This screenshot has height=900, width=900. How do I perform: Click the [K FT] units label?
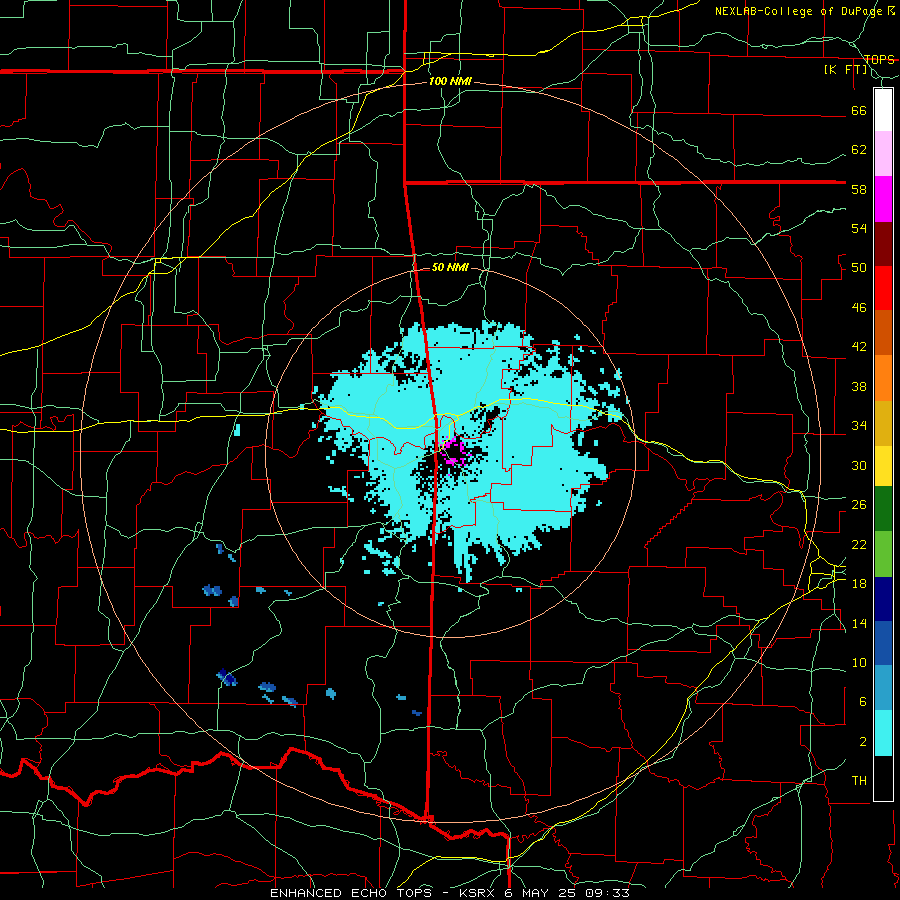[845, 70]
